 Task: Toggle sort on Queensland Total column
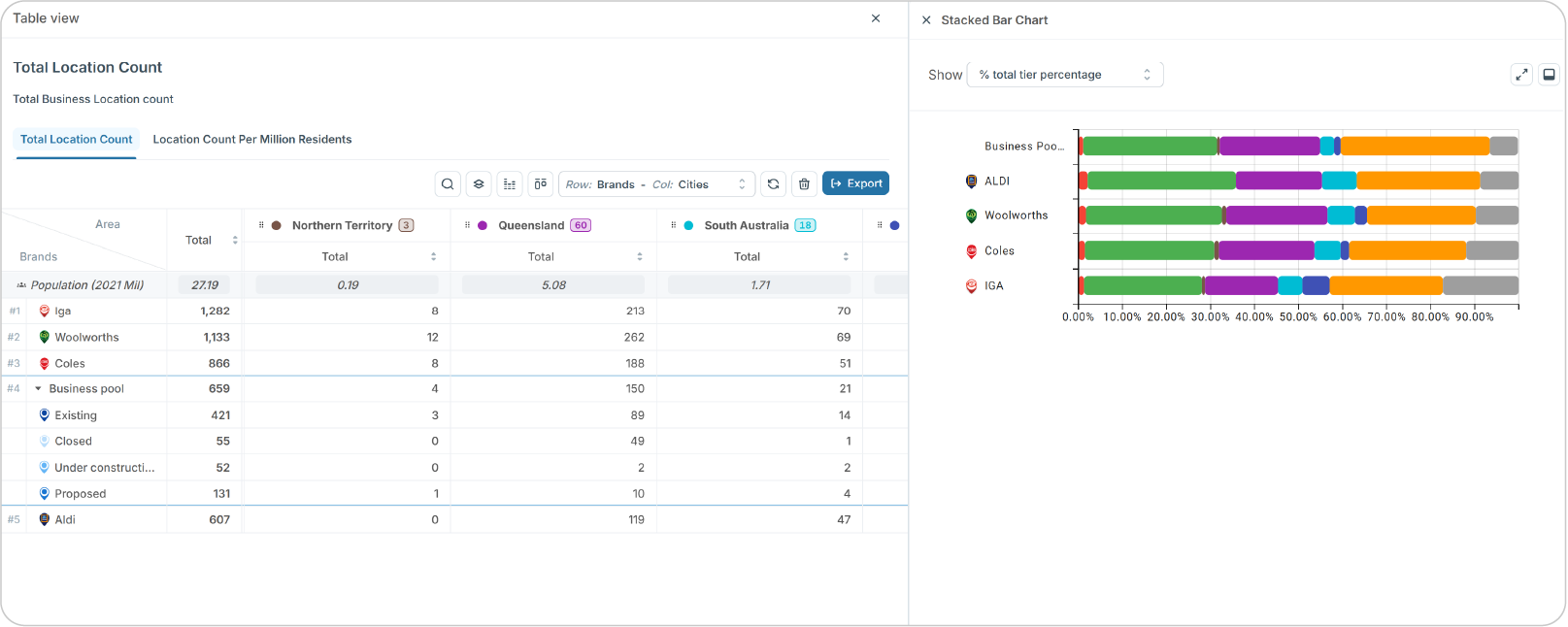(x=639, y=257)
